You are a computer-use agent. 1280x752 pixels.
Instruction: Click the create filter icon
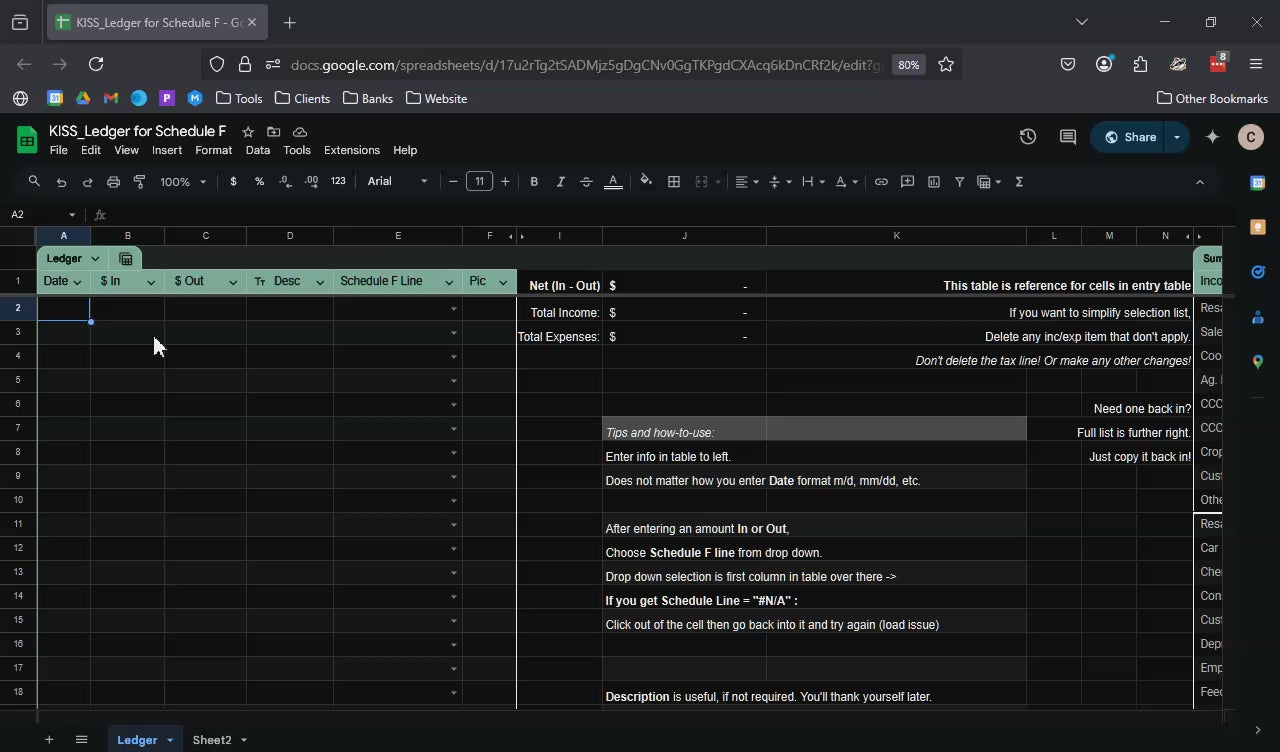click(960, 182)
